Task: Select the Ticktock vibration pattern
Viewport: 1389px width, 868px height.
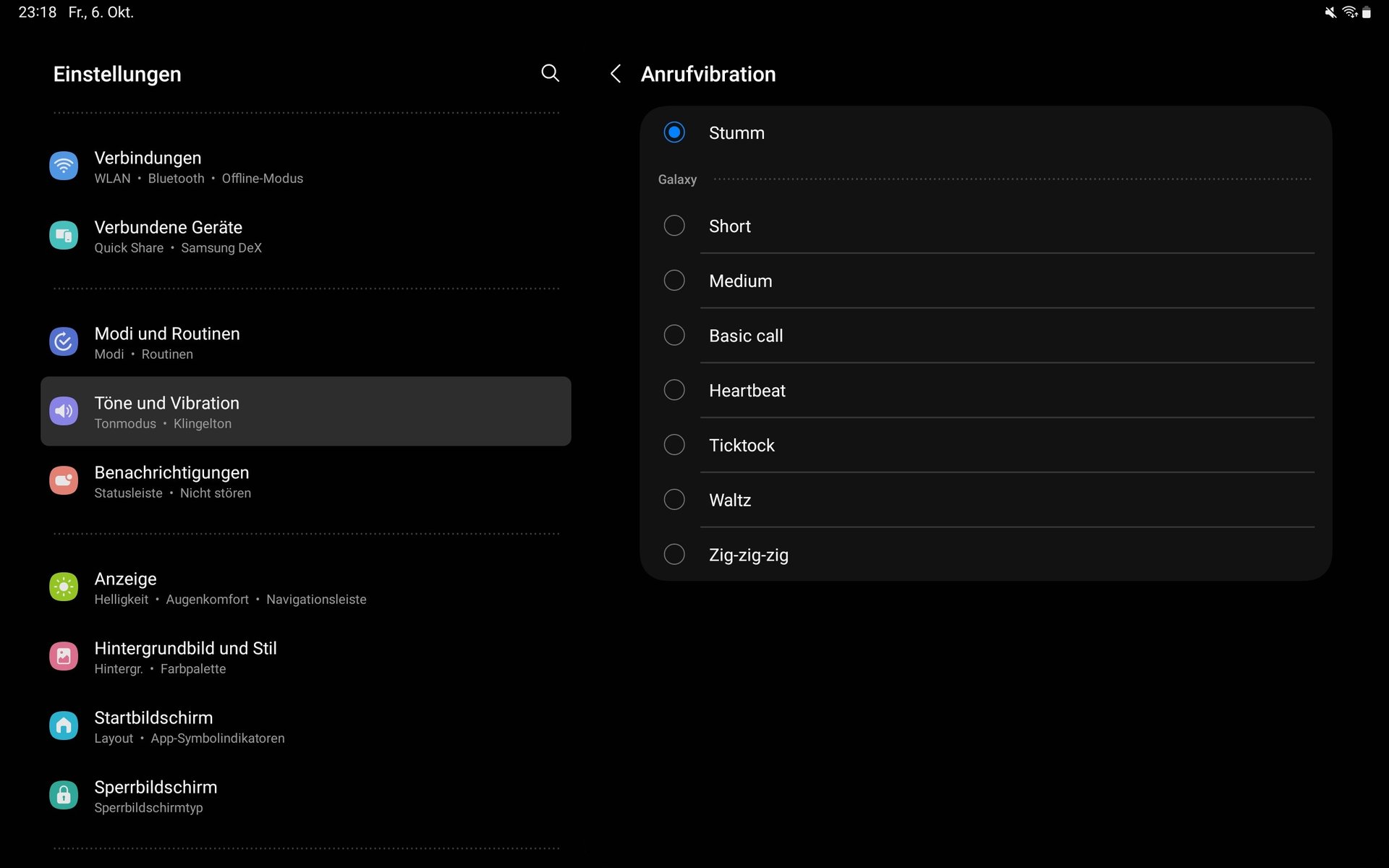Action: [674, 445]
